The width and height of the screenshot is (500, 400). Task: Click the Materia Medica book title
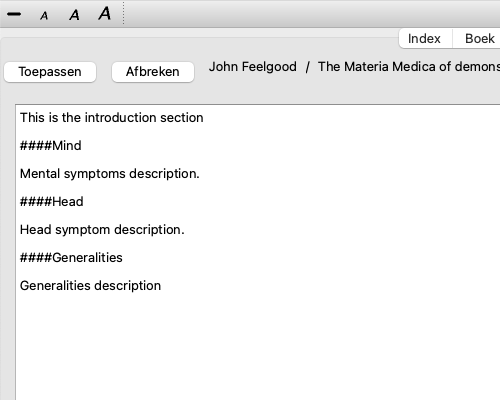tap(409, 67)
